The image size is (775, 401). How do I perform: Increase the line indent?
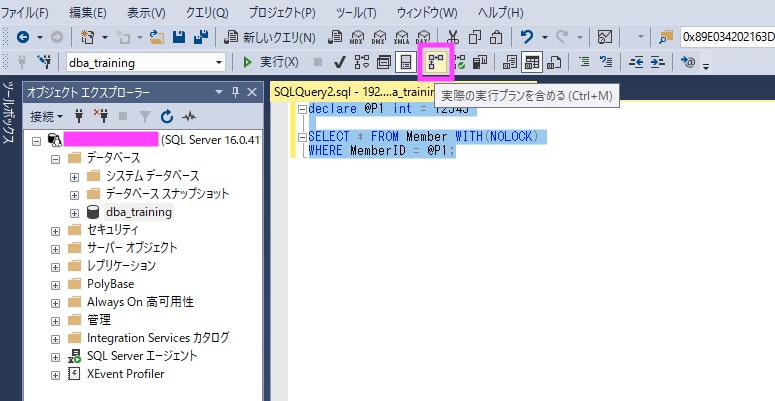click(x=657, y=62)
